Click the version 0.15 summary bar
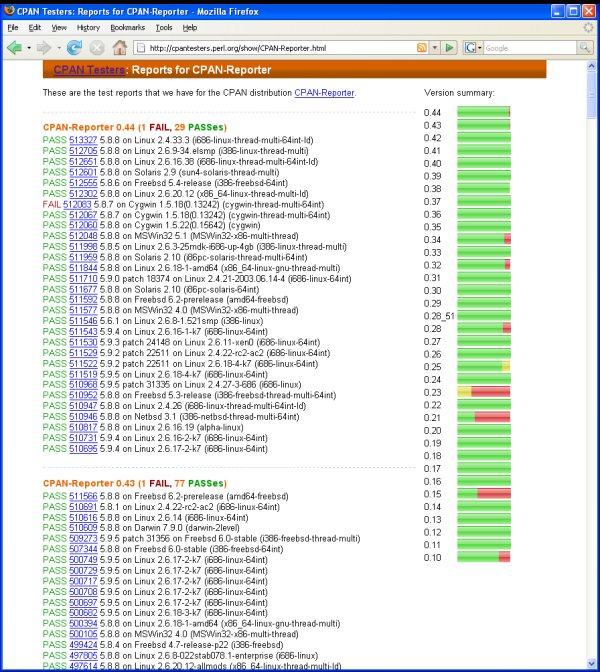The width and height of the screenshot is (600, 672). [484, 493]
